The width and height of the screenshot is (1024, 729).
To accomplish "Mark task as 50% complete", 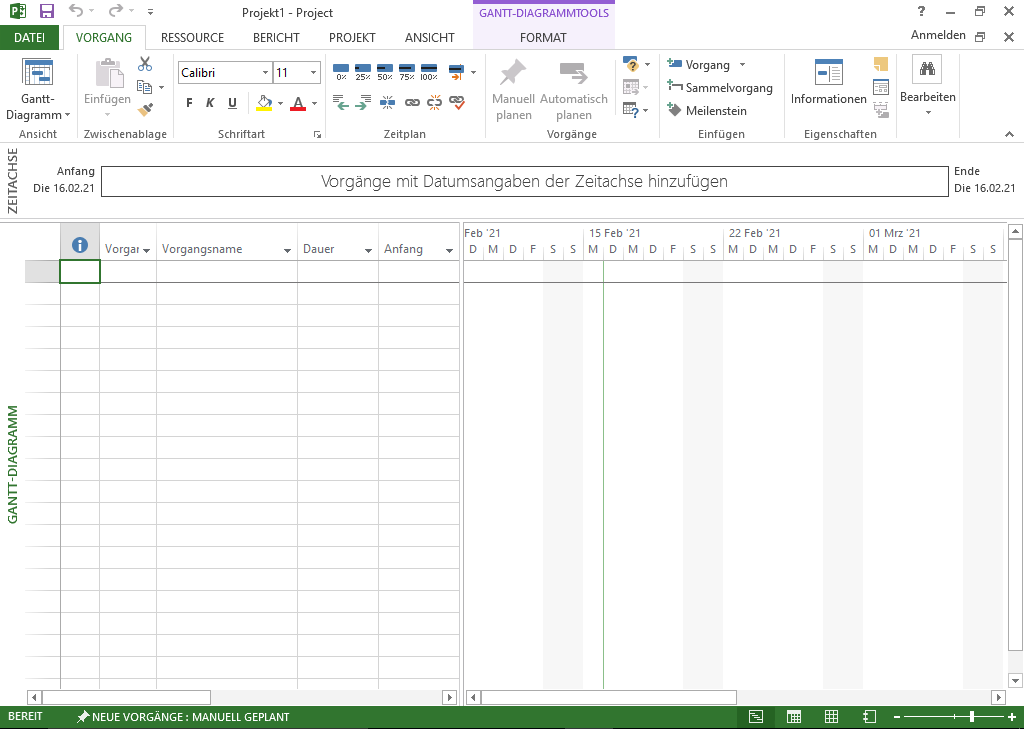I will (385, 72).
